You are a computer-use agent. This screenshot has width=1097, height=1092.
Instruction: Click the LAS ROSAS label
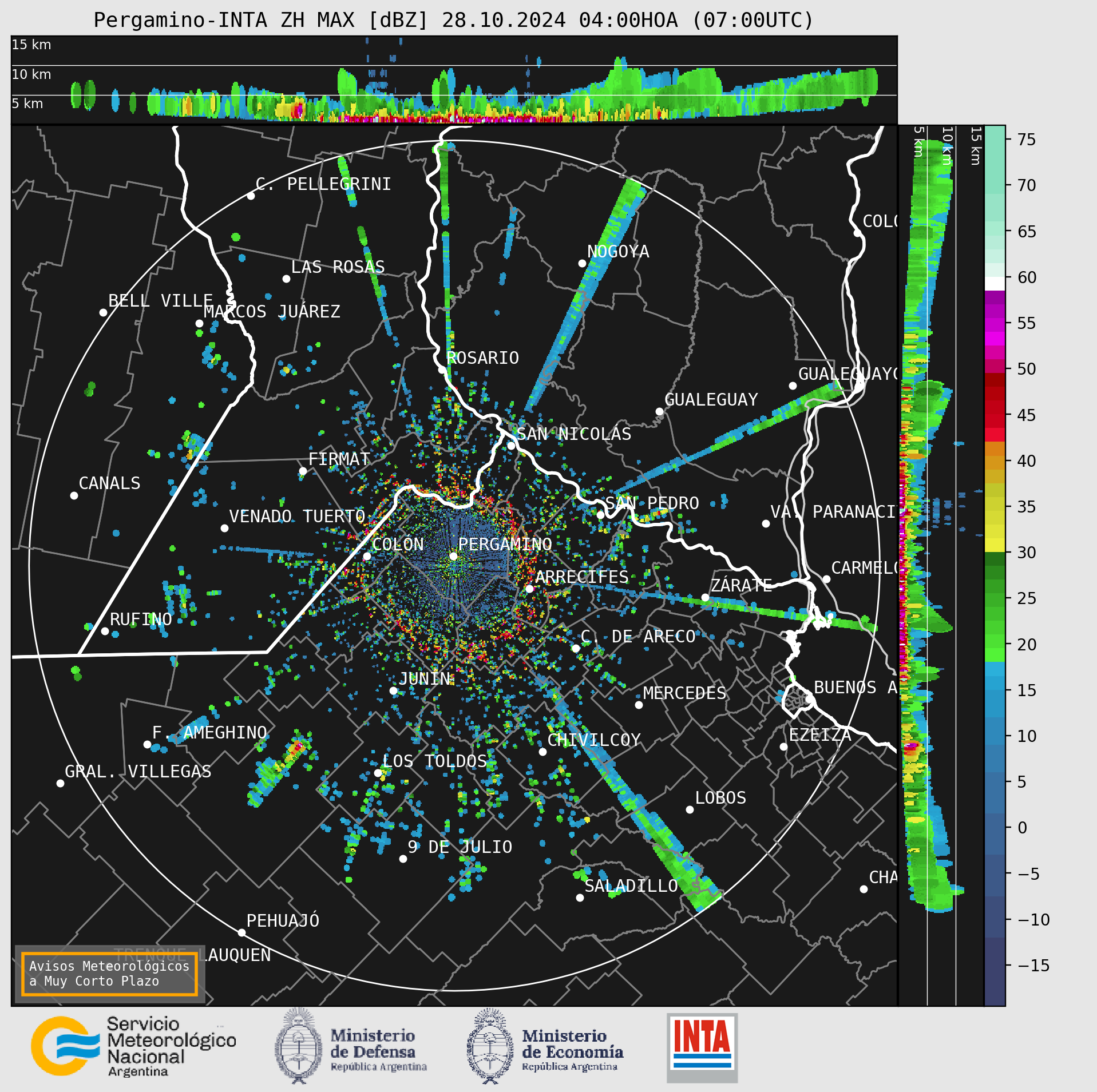pyautogui.click(x=338, y=267)
